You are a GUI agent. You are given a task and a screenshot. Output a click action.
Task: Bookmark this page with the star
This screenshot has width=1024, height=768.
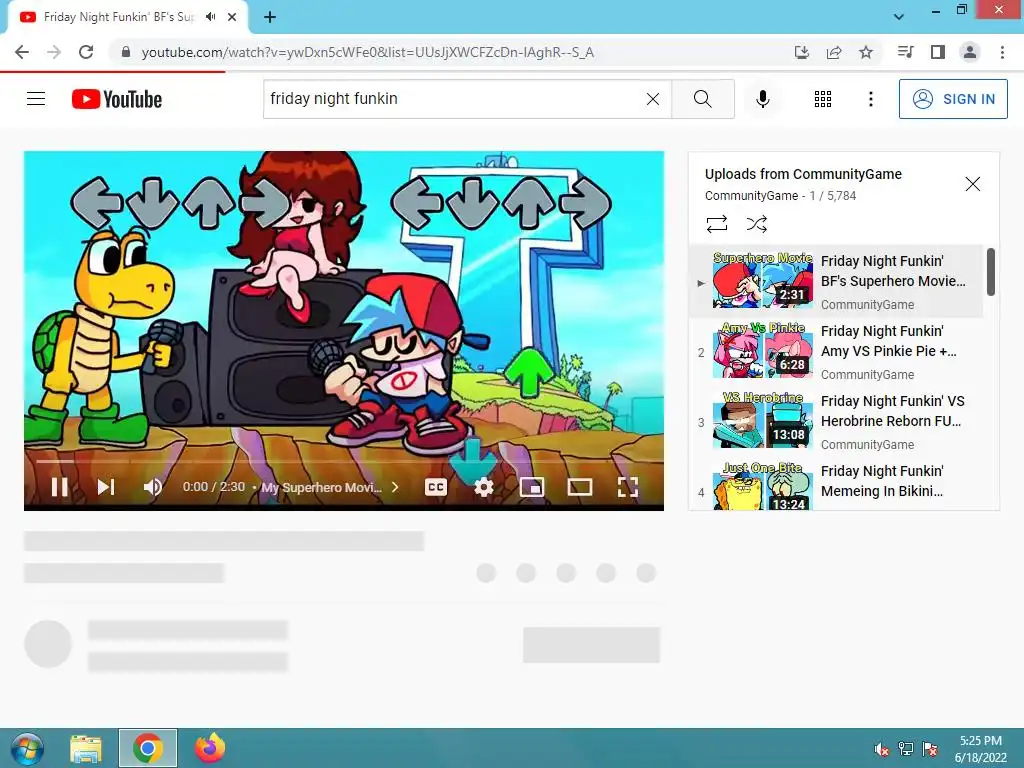865,52
